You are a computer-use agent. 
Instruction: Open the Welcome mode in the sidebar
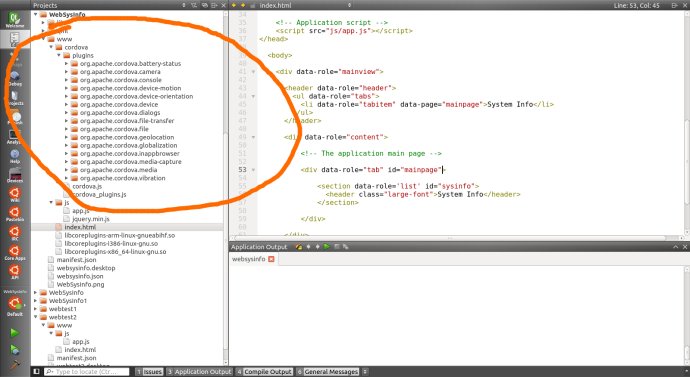coord(15,20)
